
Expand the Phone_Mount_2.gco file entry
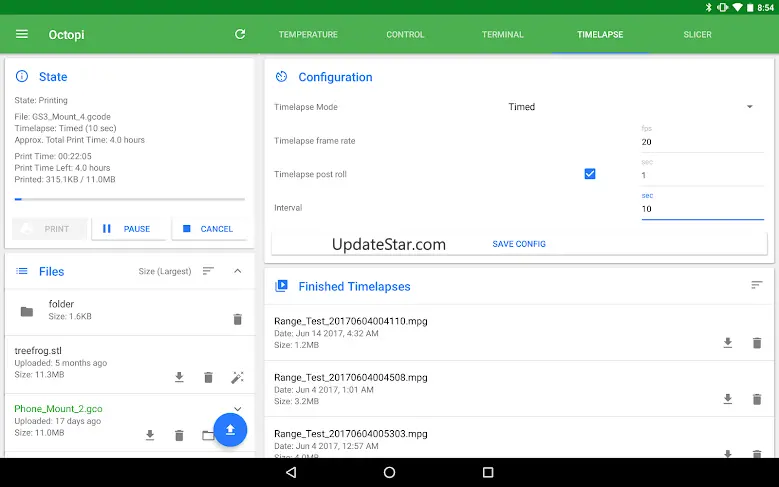pos(237,409)
